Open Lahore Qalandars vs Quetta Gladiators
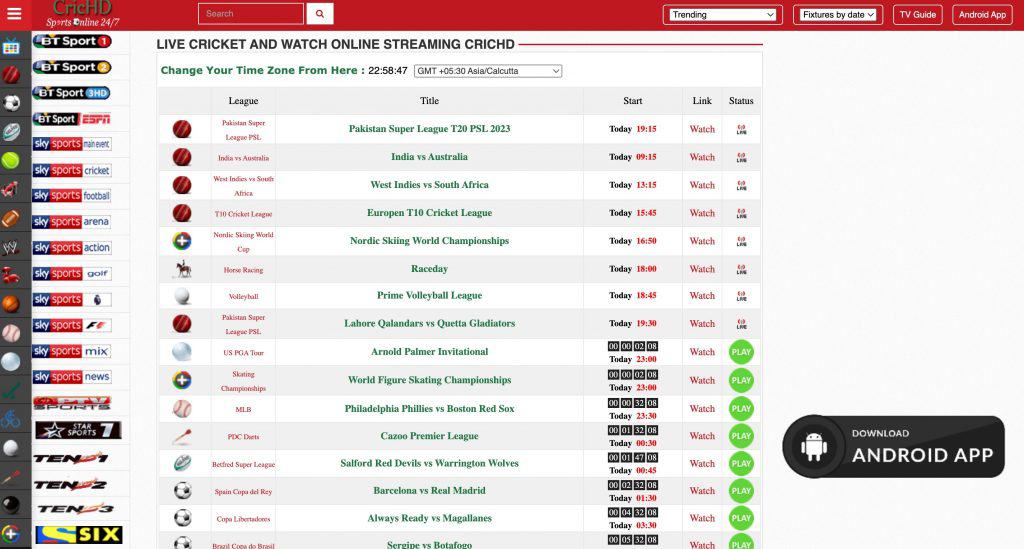The height and width of the screenshot is (549, 1024). pyautogui.click(x=429, y=323)
